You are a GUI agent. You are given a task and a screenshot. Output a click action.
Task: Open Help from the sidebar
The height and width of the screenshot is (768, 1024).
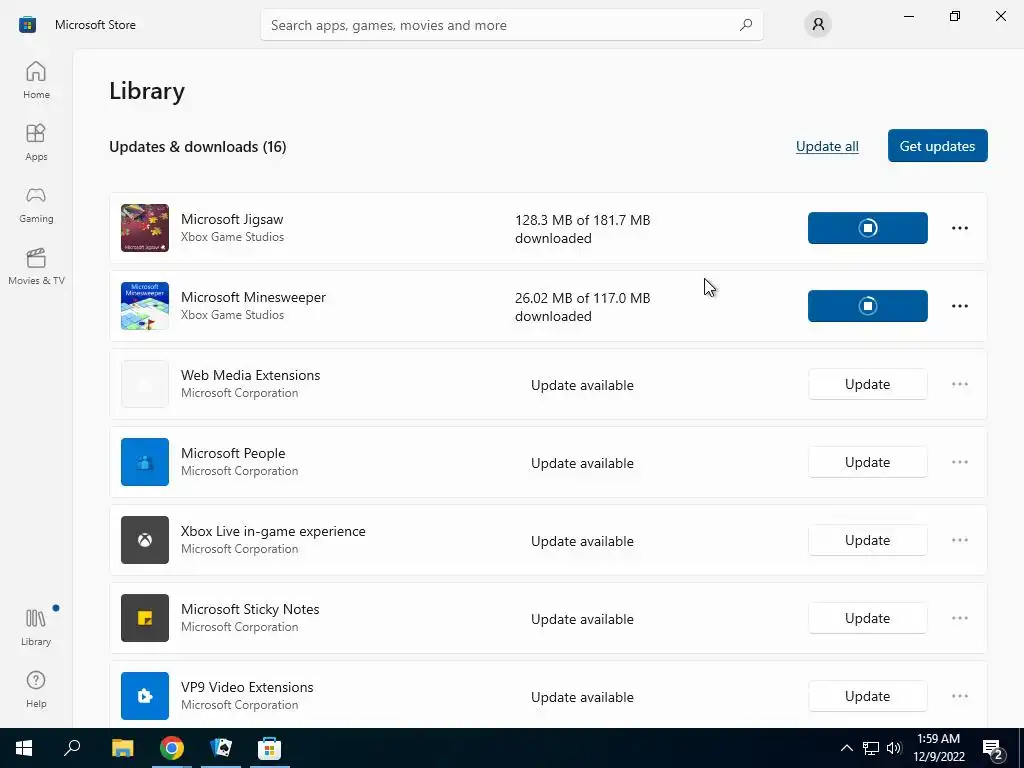click(x=36, y=689)
